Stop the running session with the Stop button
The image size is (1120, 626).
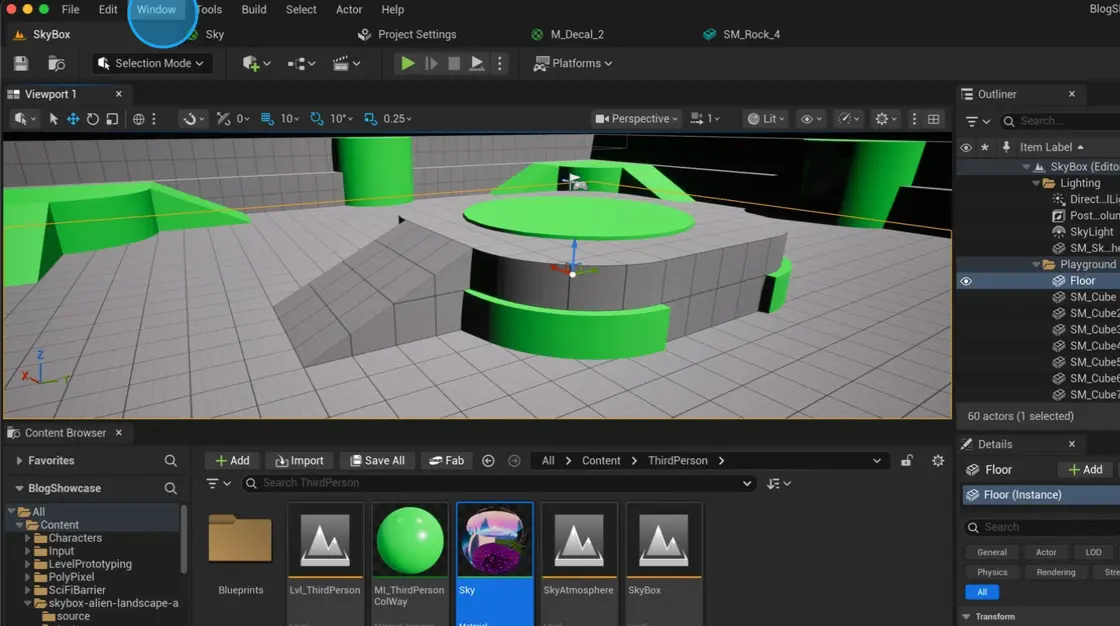[x=454, y=63]
